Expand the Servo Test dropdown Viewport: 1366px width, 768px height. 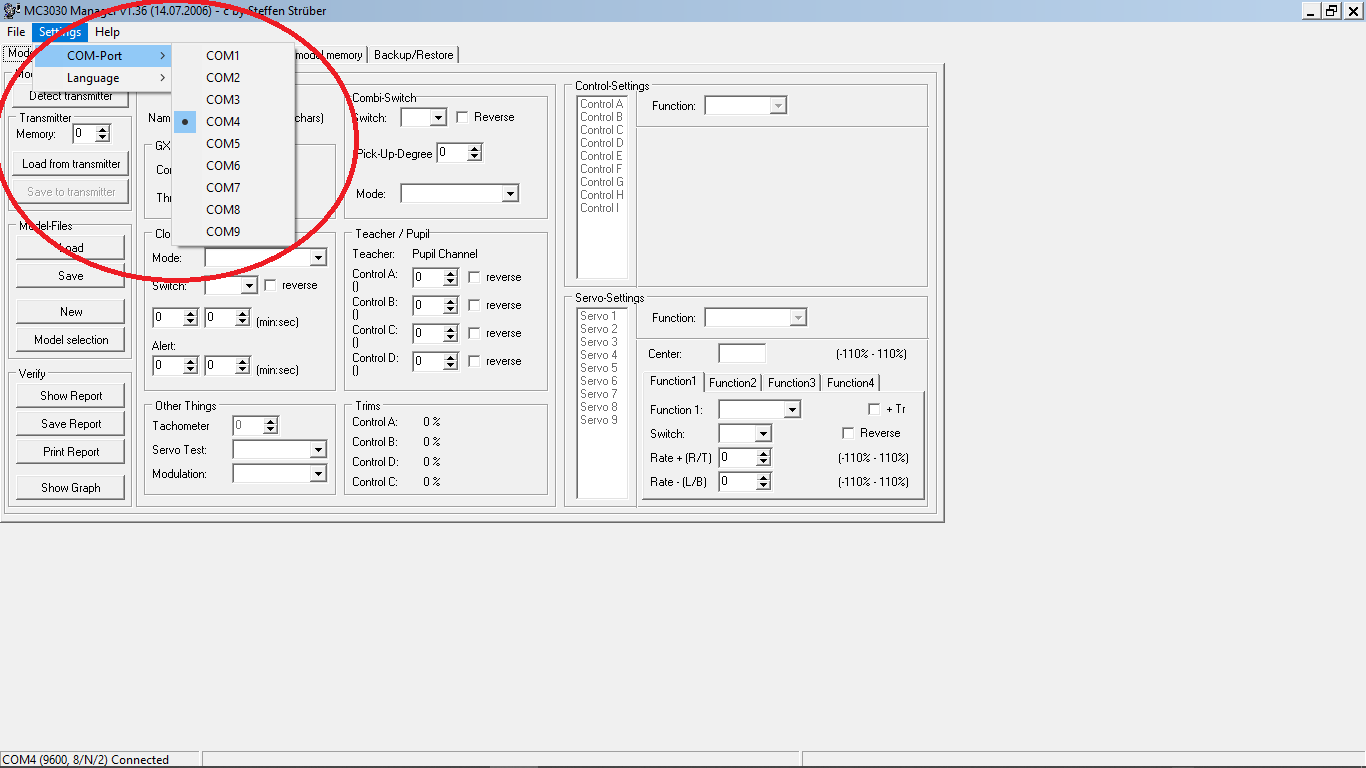coord(318,450)
